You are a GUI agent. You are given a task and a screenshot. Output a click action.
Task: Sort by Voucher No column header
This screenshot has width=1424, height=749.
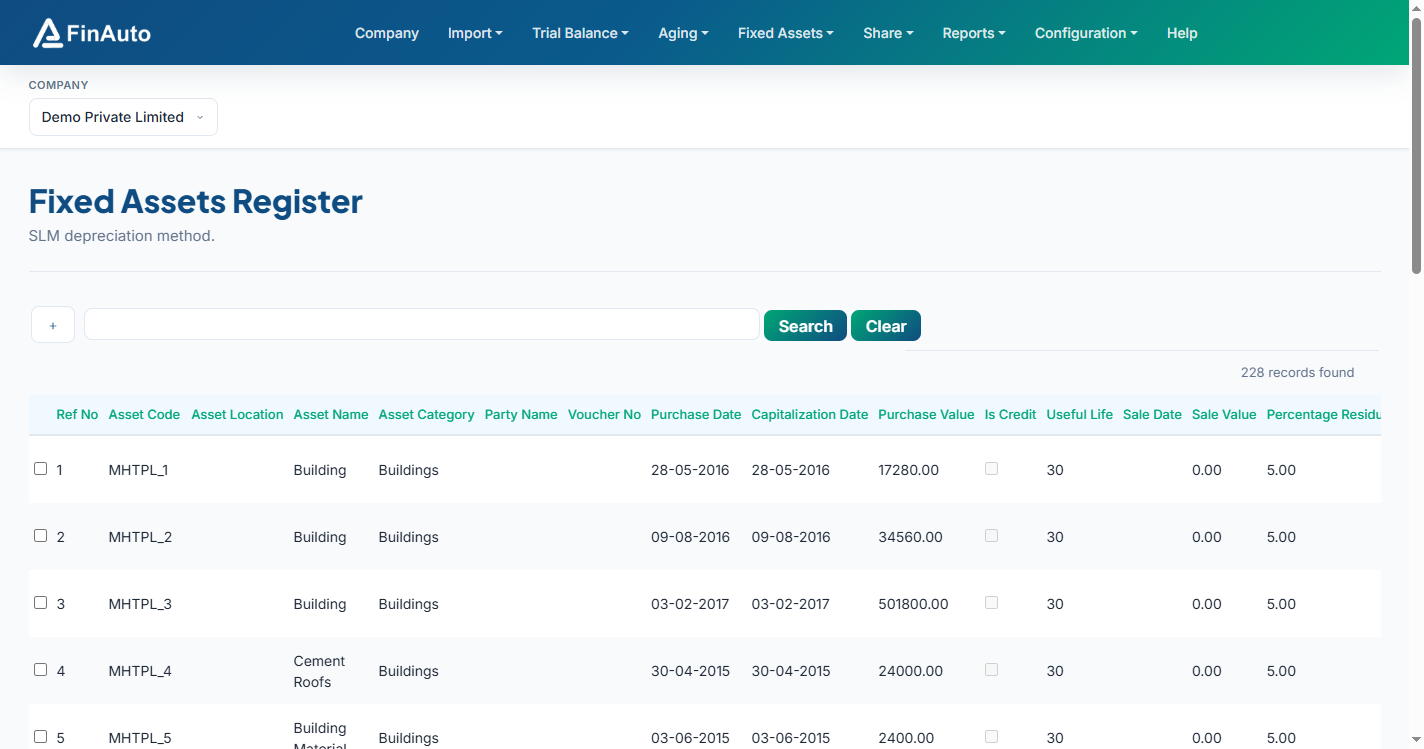tap(604, 414)
